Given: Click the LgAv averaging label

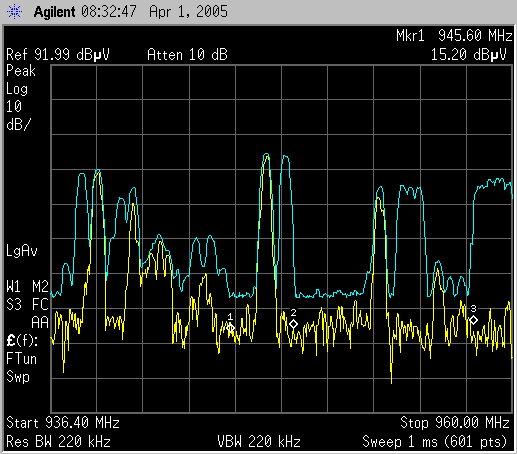Looking at the screenshot, I should pos(22,251).
